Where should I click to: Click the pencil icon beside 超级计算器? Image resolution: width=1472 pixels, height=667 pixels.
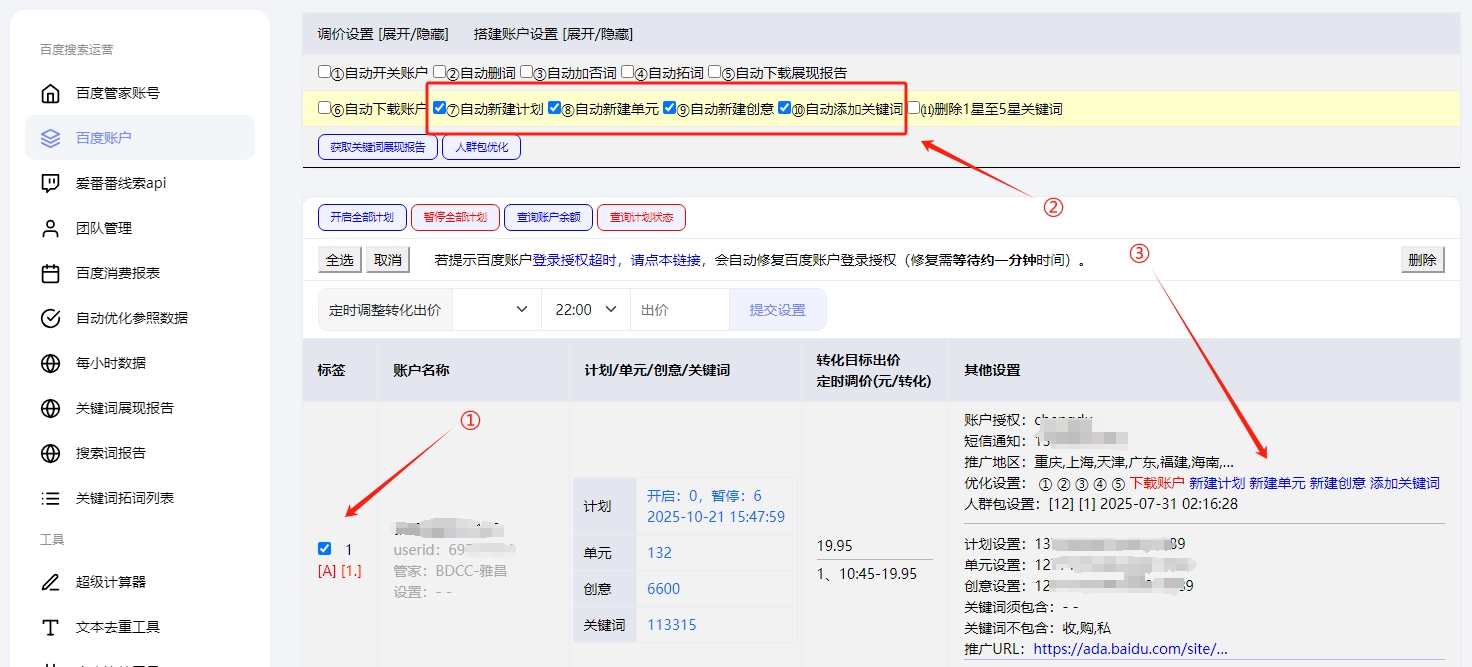(50, 582)
